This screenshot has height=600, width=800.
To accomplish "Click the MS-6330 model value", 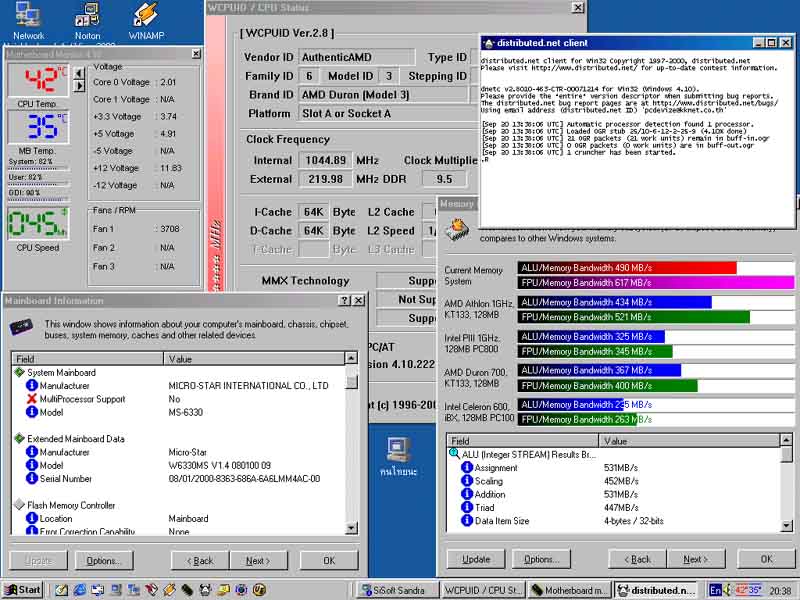I will 185,412.
